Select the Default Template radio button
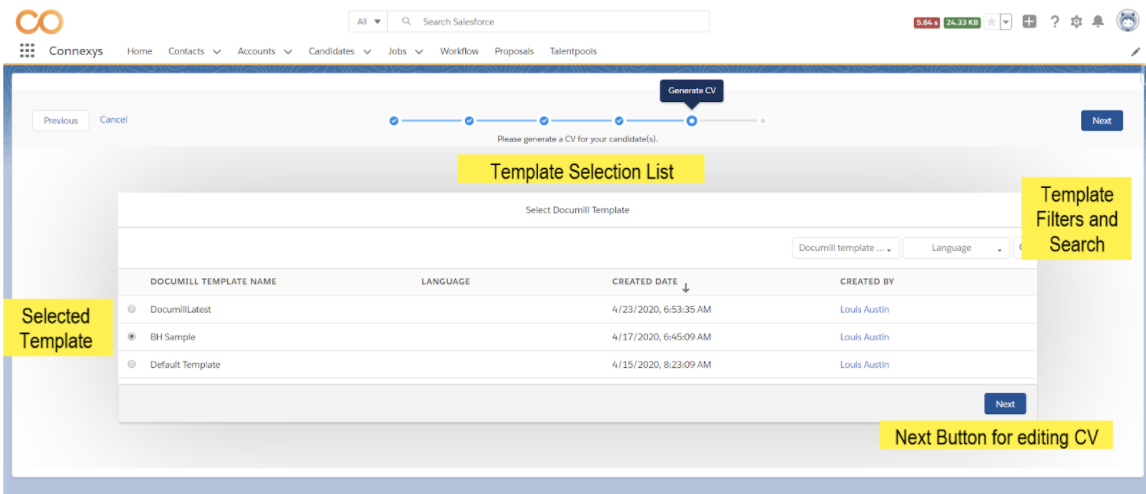This screenshot has height=494, width=1146. tap(132, 364)
